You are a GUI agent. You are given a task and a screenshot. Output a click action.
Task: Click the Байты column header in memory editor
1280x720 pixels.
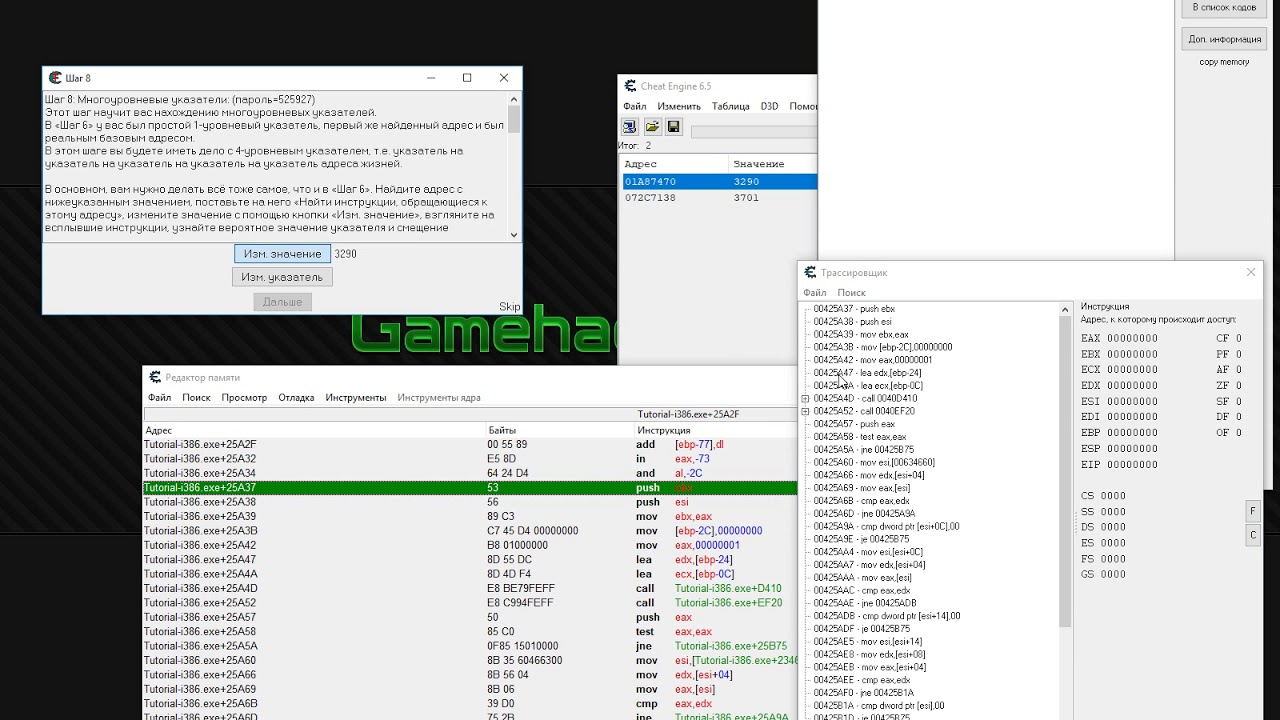point(559,430)
